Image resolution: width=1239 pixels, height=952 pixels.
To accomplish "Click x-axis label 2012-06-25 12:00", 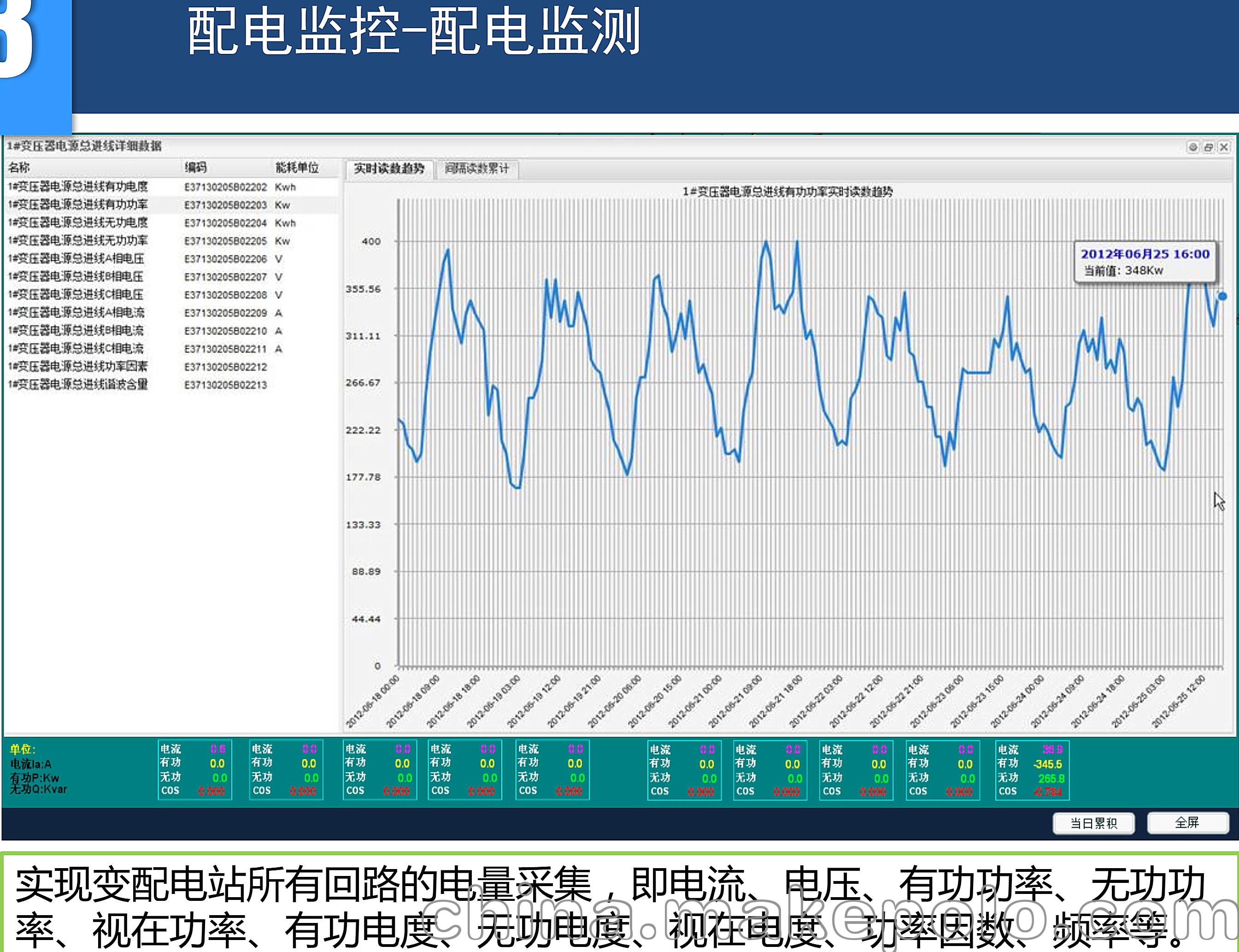I will click(1178, 701).
